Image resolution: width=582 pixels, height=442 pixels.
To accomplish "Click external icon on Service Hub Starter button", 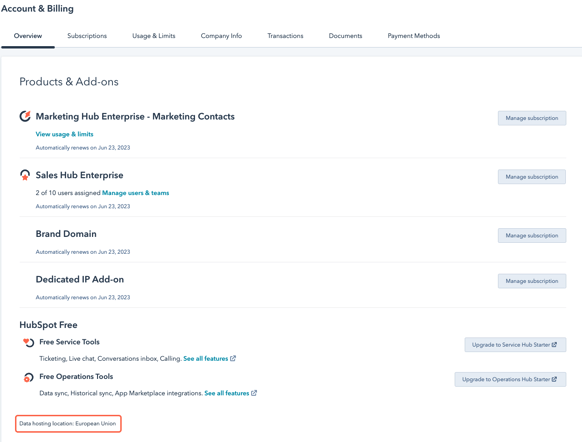I will [x=554, y=345].
